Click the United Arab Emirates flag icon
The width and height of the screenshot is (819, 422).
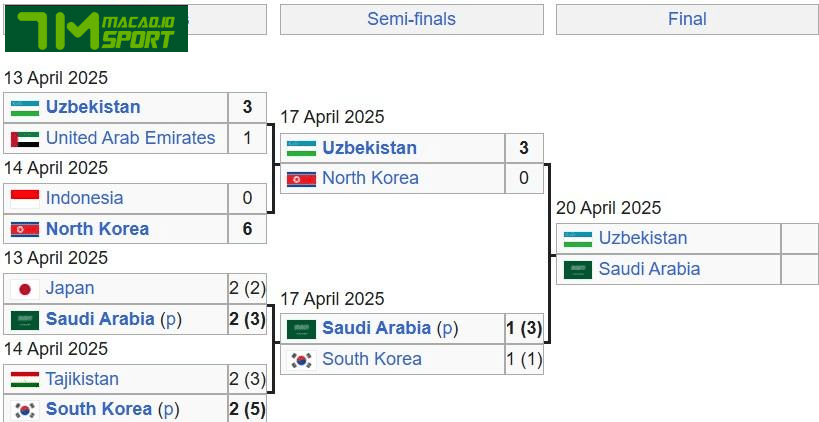coord(25,138)
